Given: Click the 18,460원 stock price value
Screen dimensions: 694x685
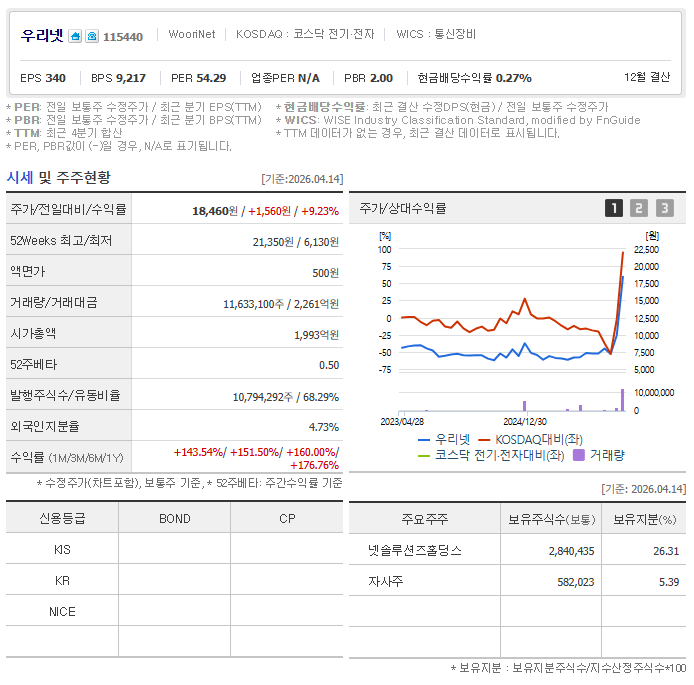Looking at the screenshot, I should [215, 211].
